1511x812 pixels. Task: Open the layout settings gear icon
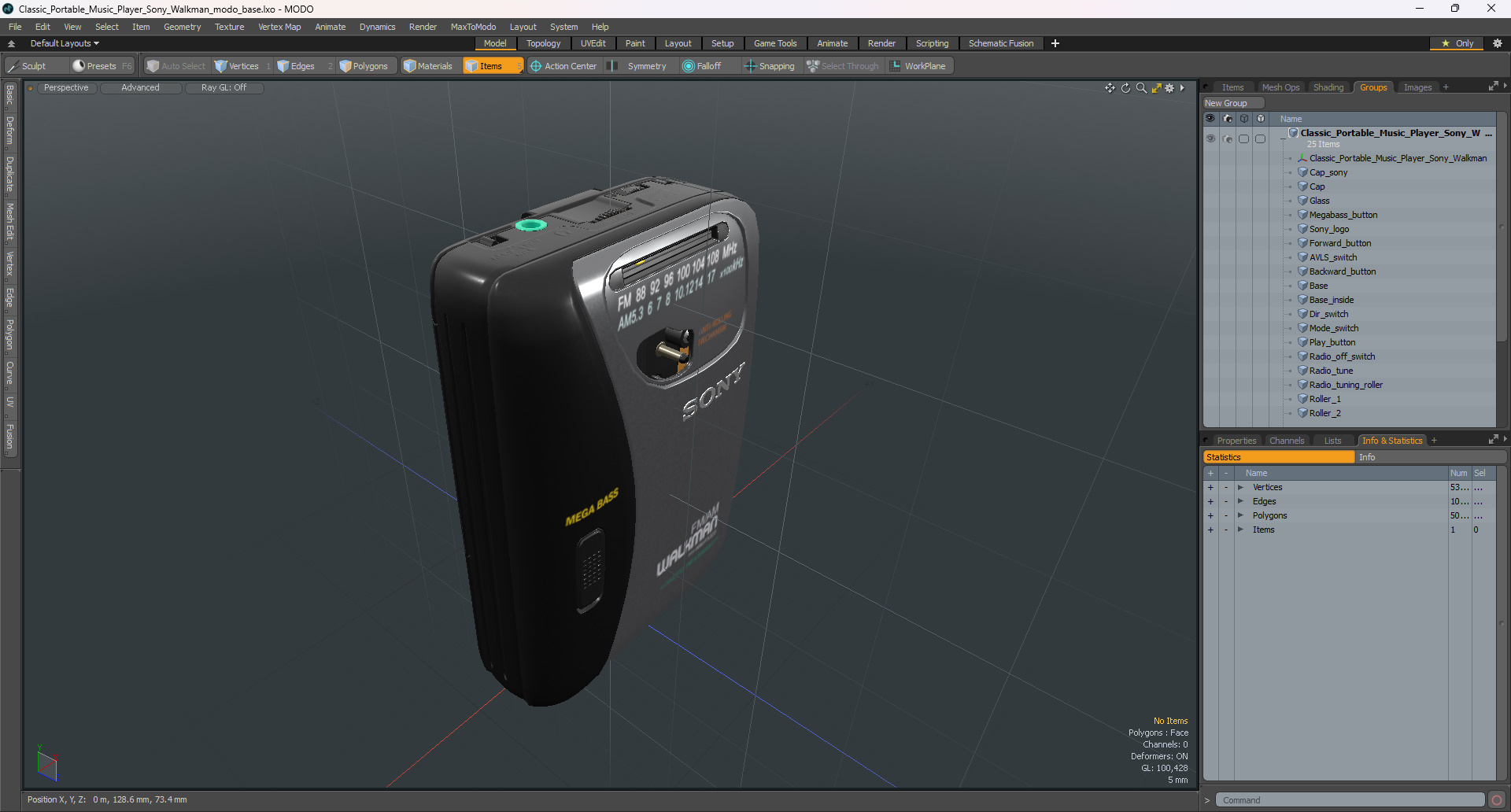coord(1498,43)
